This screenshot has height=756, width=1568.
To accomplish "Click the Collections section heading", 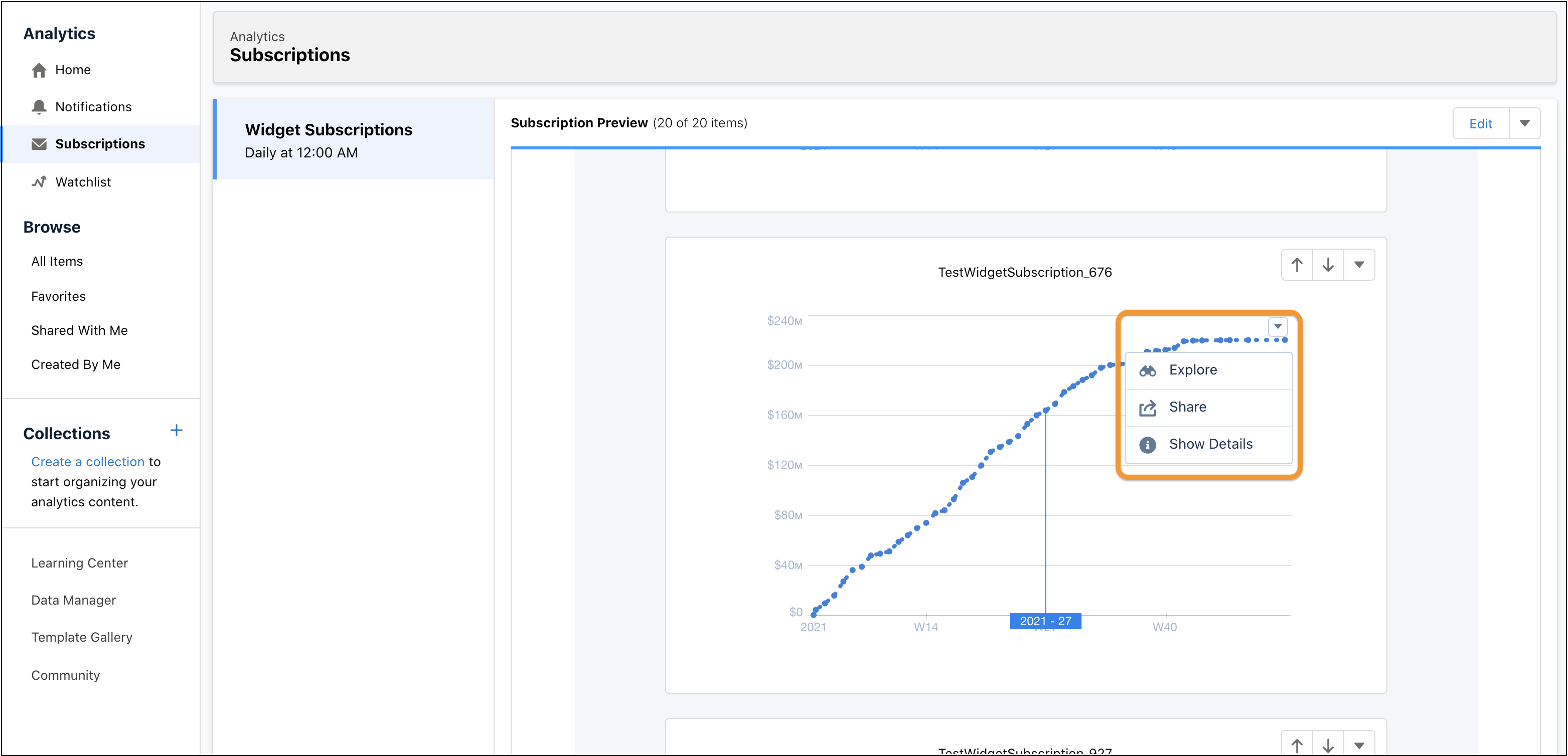I will click(x=67, y=434).
